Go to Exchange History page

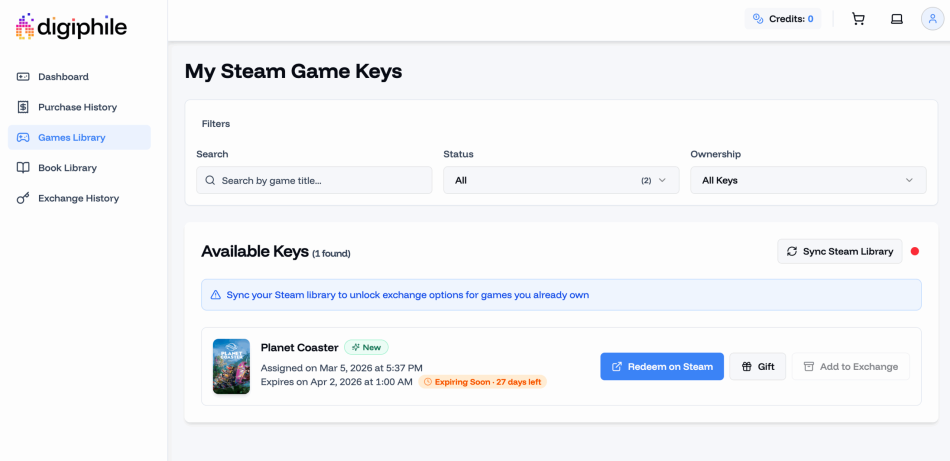pos(78,198)
